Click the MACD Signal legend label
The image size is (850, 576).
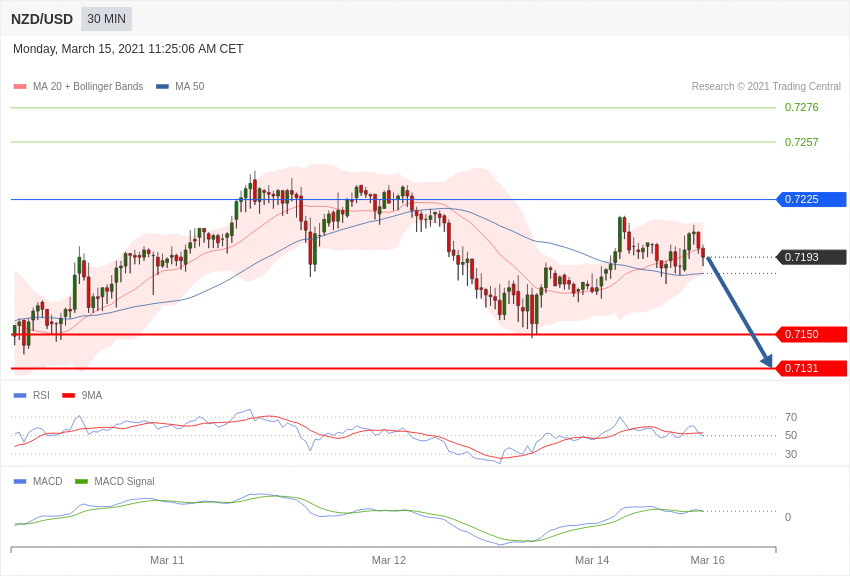click(x=124, y=481)
